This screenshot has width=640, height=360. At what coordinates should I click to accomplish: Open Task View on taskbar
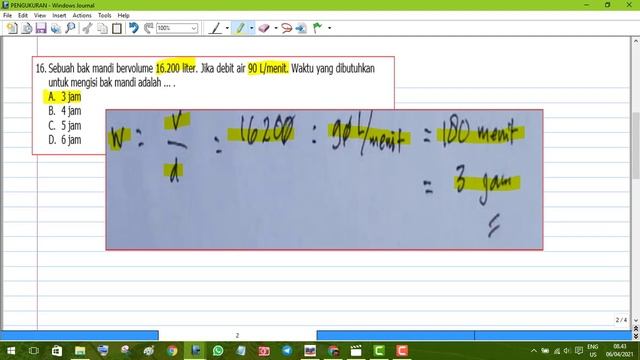[x=34, y=351]
